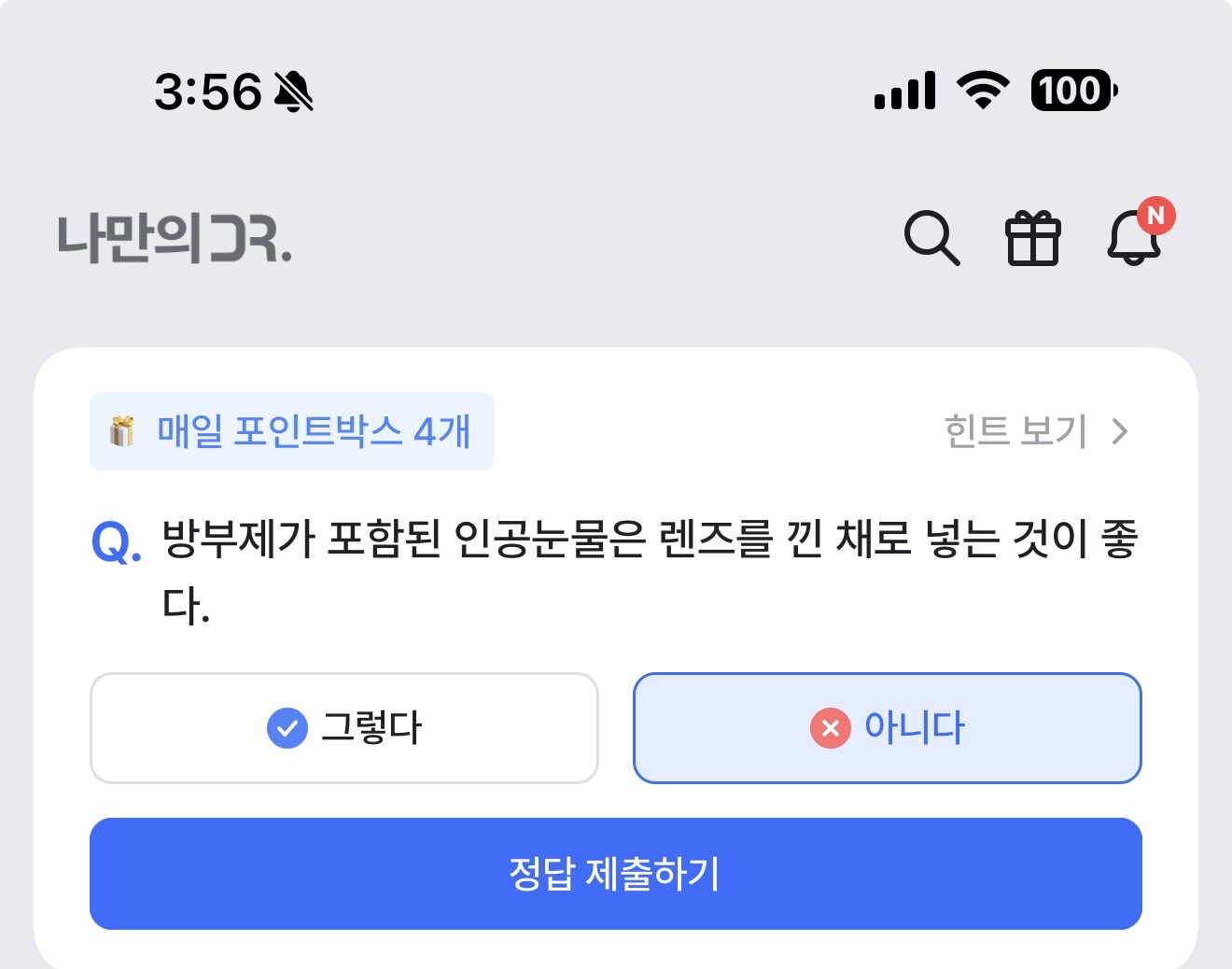
Task: Expand hints with the chevron arrow
Action: click(x=1120, y=431)
